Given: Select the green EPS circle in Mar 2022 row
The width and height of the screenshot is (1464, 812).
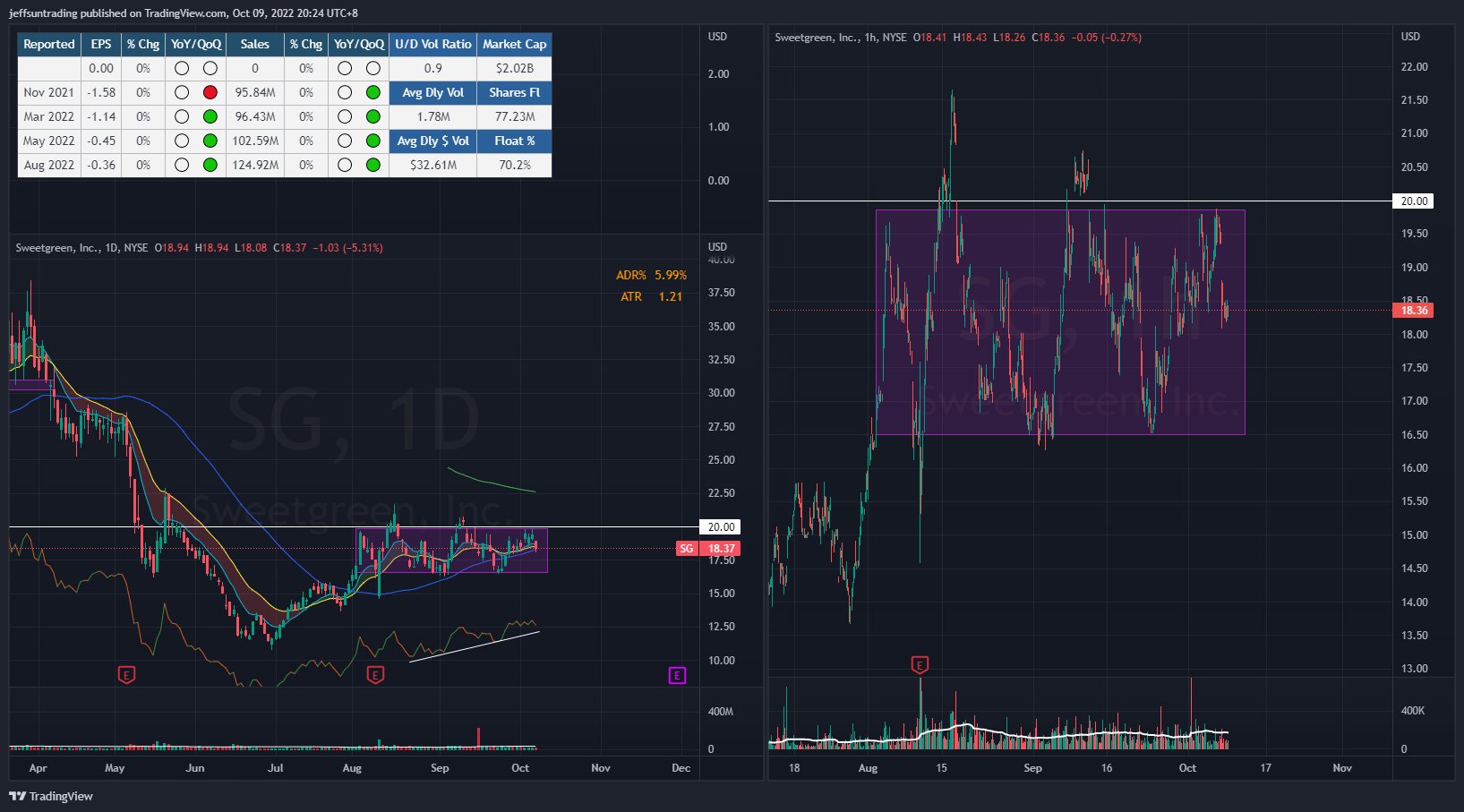Looking at the screenshot, I should pos(210,116).
